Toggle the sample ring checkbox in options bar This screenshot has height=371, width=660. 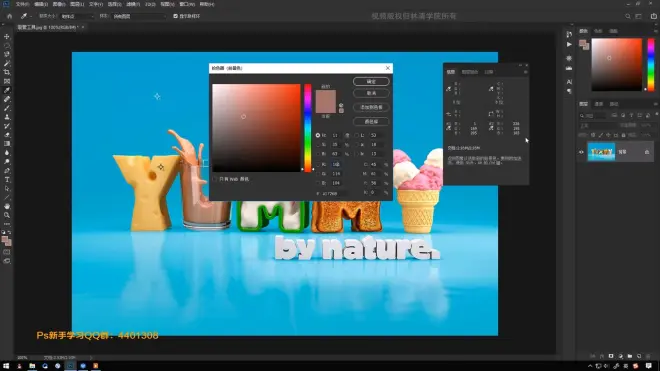click(176, 16)
